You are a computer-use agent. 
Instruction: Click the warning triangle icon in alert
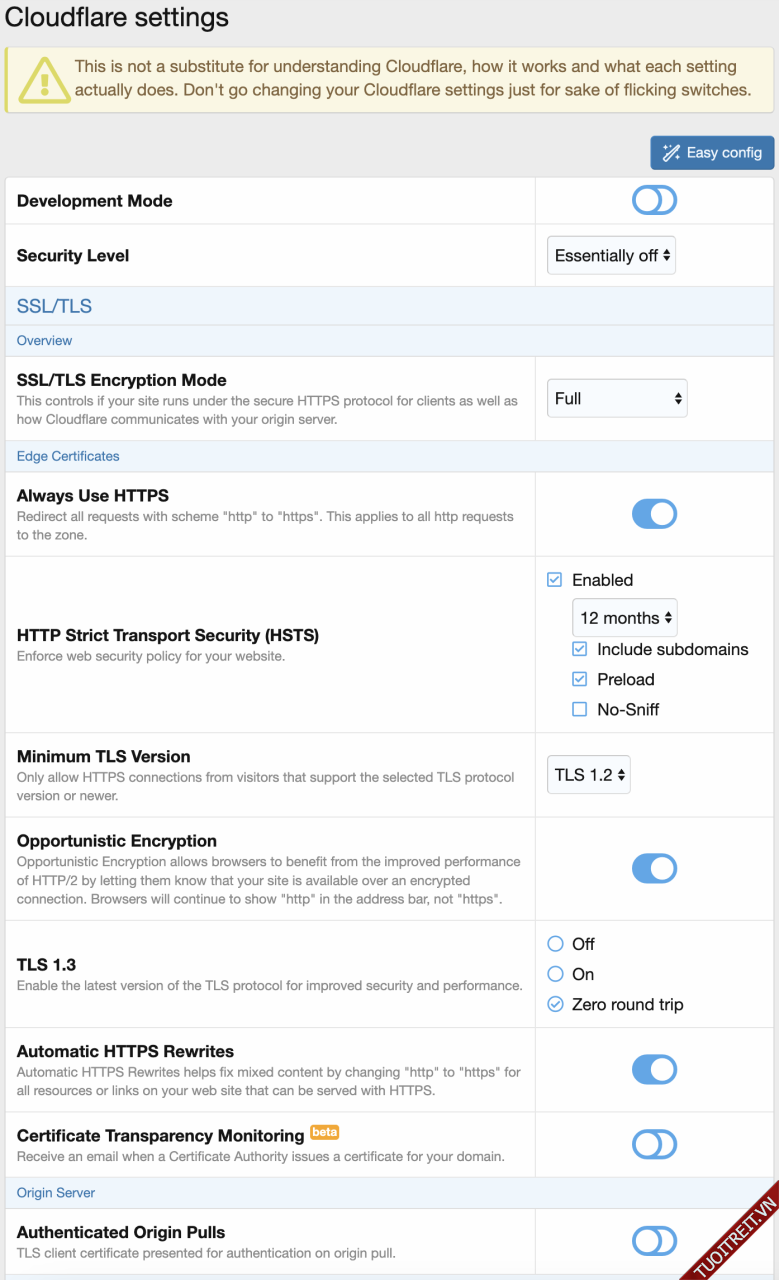(x=39, y=78)
